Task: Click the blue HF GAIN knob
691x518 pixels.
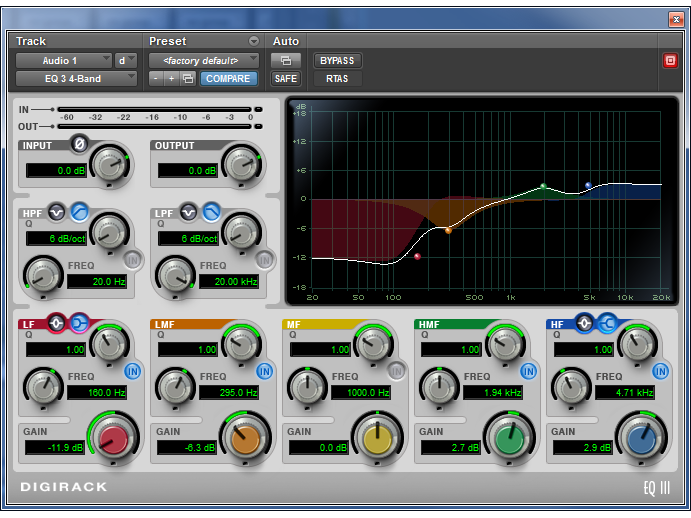Action: (x=641, y=438)
